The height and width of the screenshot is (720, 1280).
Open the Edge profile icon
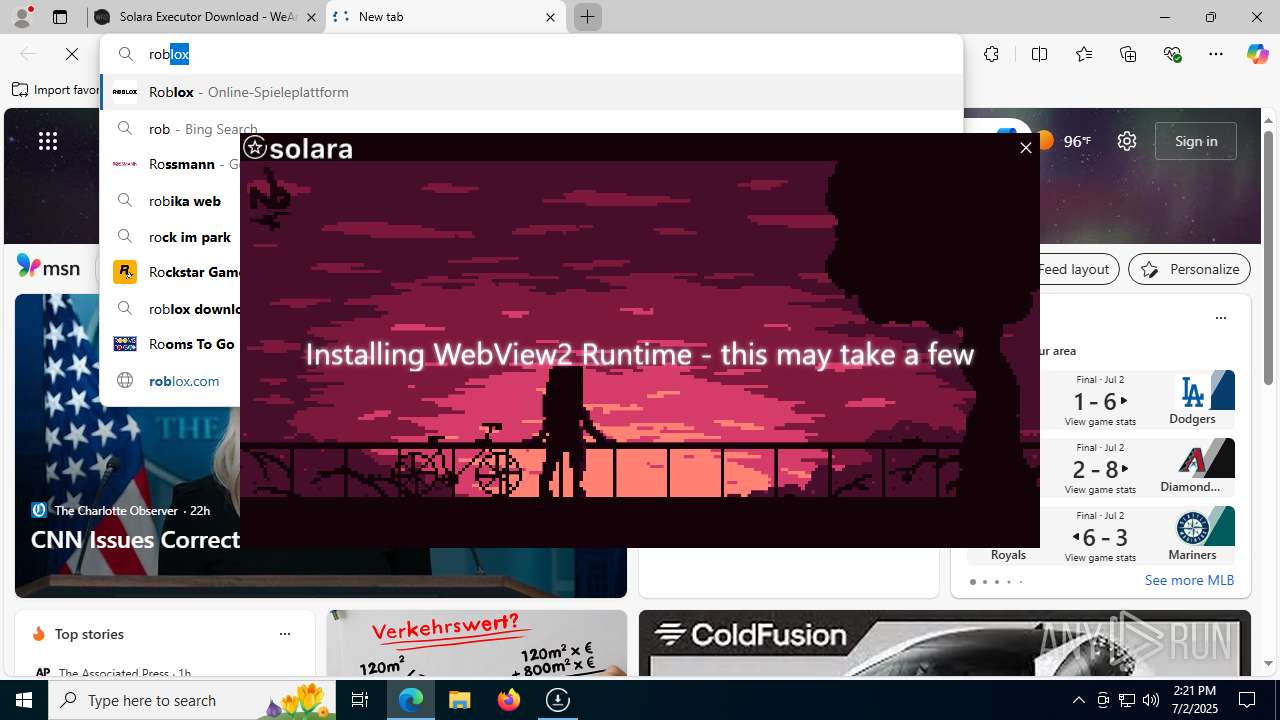(22, 17)
